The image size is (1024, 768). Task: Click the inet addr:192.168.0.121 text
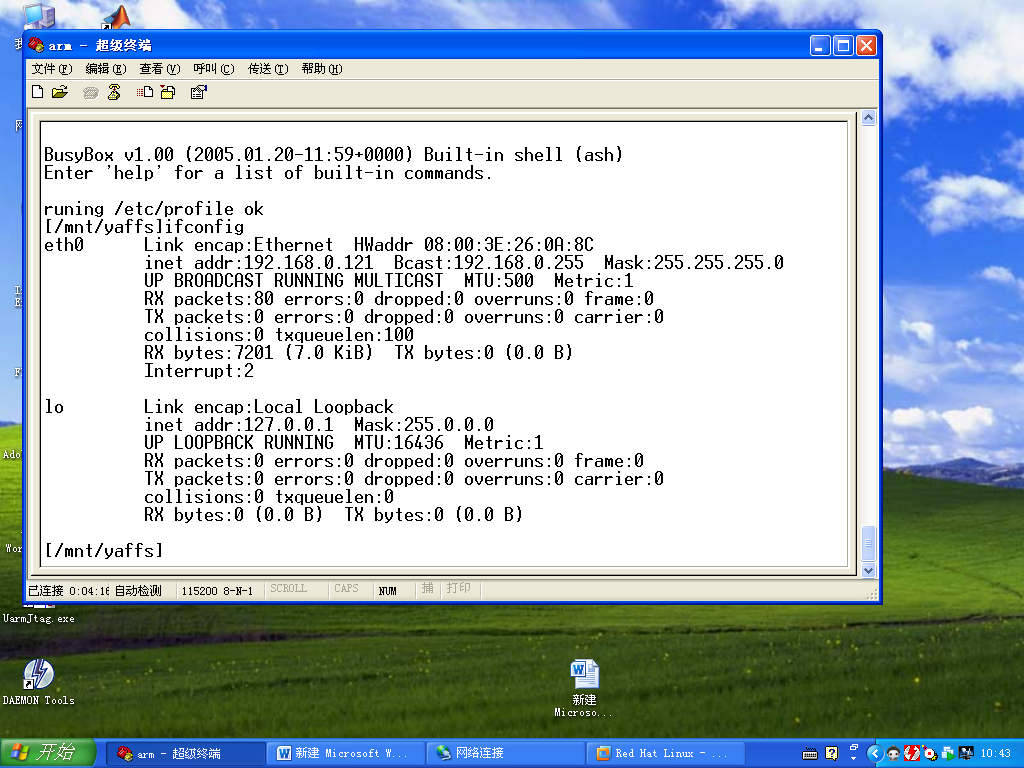pyautogui.click(x=259, y=263)
